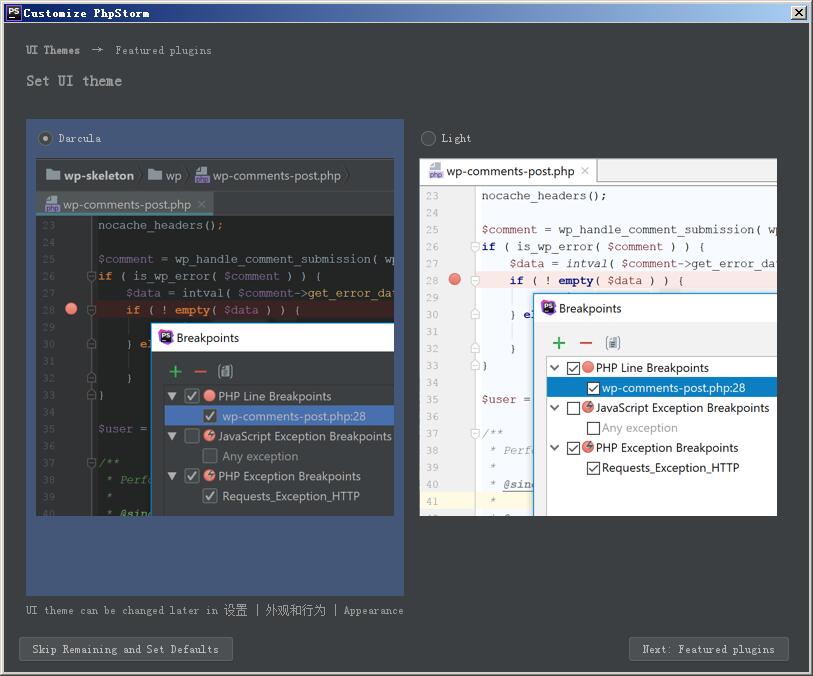Click code fold marker on line 26 in Darcula preview

click(x=91, y=276)
